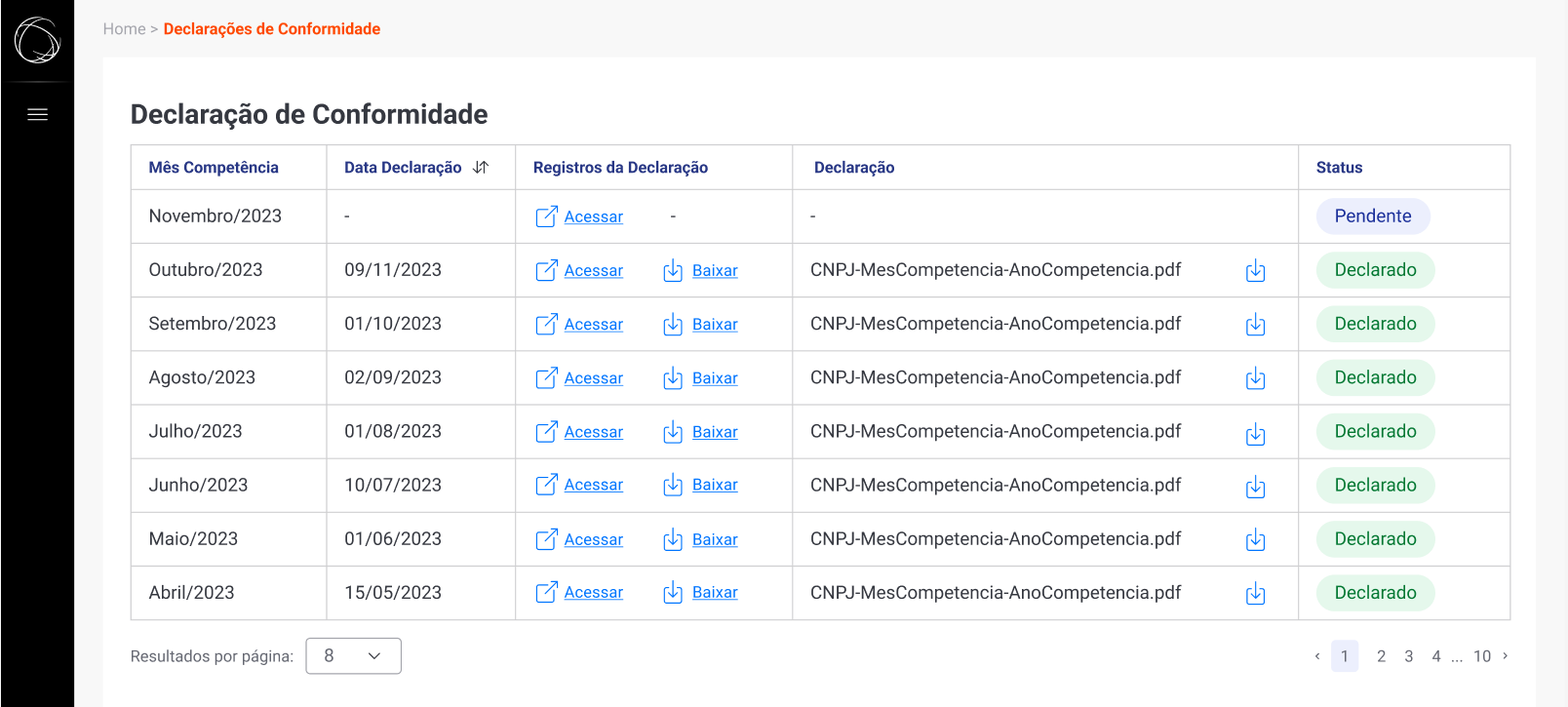Click PDF filename in Junho/2023 row
Image resolution: width=1568 pixels, height=707 pixels.
996,485
